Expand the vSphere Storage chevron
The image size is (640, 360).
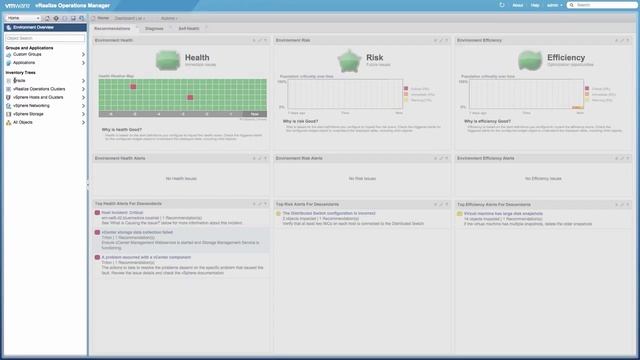pos(83,114)
